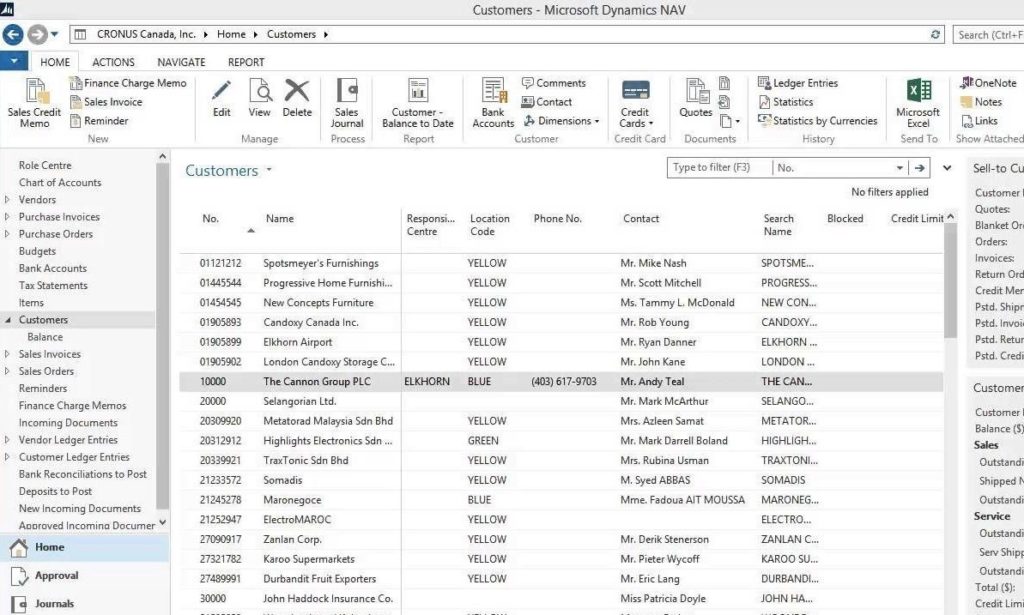Screen dimensions: 1024x615
Task: Open the filter field selector showing No.
Action: [841, 168]
